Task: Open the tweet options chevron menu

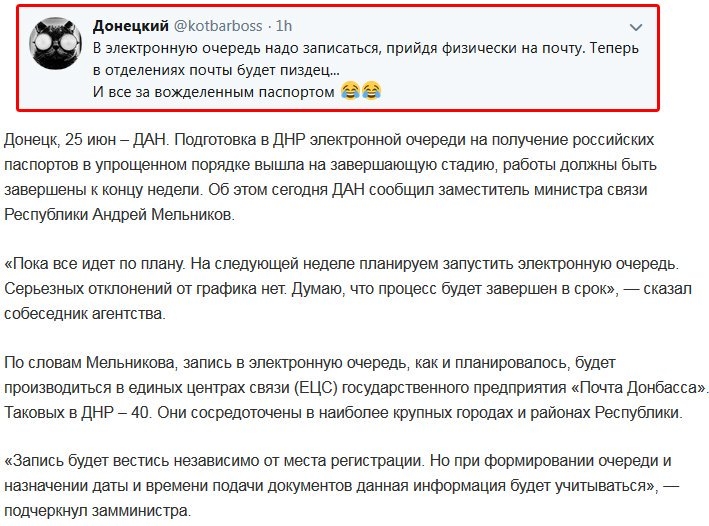Action: [636, 25]
